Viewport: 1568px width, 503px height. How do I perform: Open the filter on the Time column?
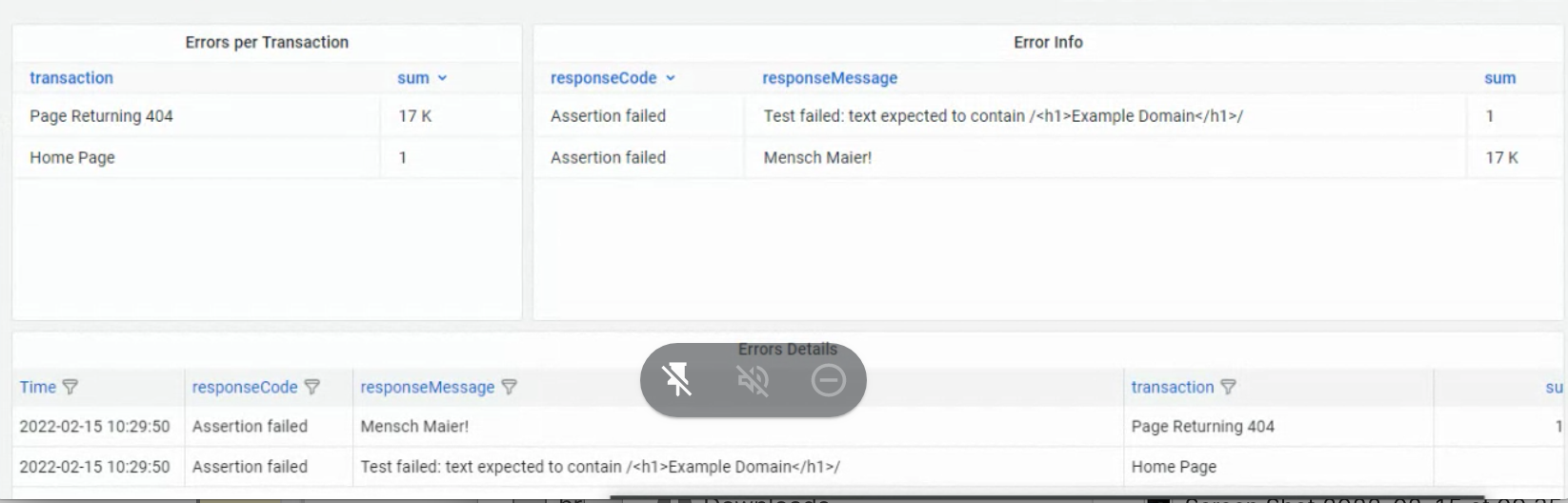(x=70, y=388)
